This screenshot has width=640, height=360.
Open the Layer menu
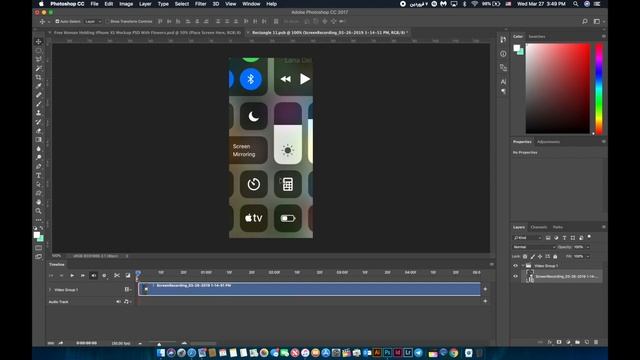tap(145, 4)
